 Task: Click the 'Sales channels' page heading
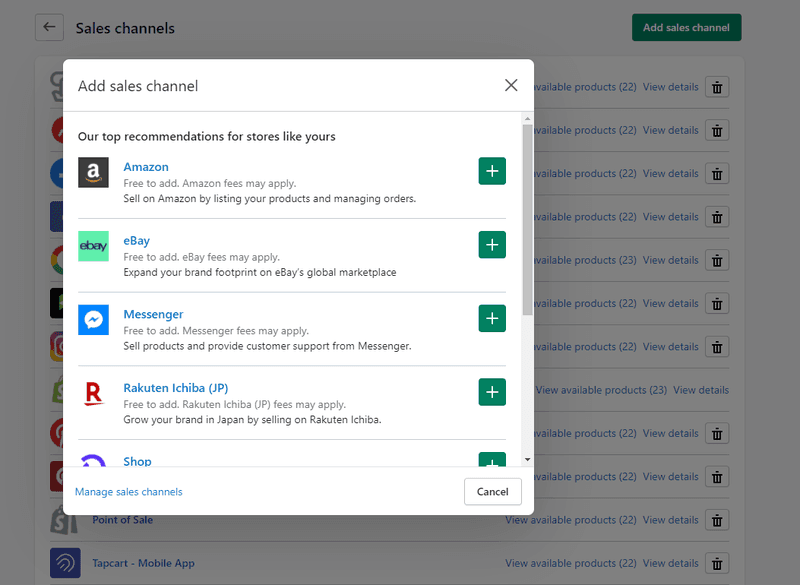(125, 28)
